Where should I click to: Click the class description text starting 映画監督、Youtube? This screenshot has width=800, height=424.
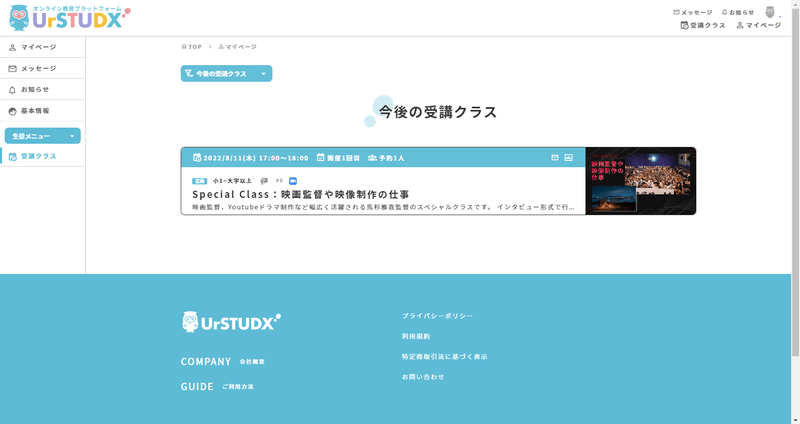point(383,207)
